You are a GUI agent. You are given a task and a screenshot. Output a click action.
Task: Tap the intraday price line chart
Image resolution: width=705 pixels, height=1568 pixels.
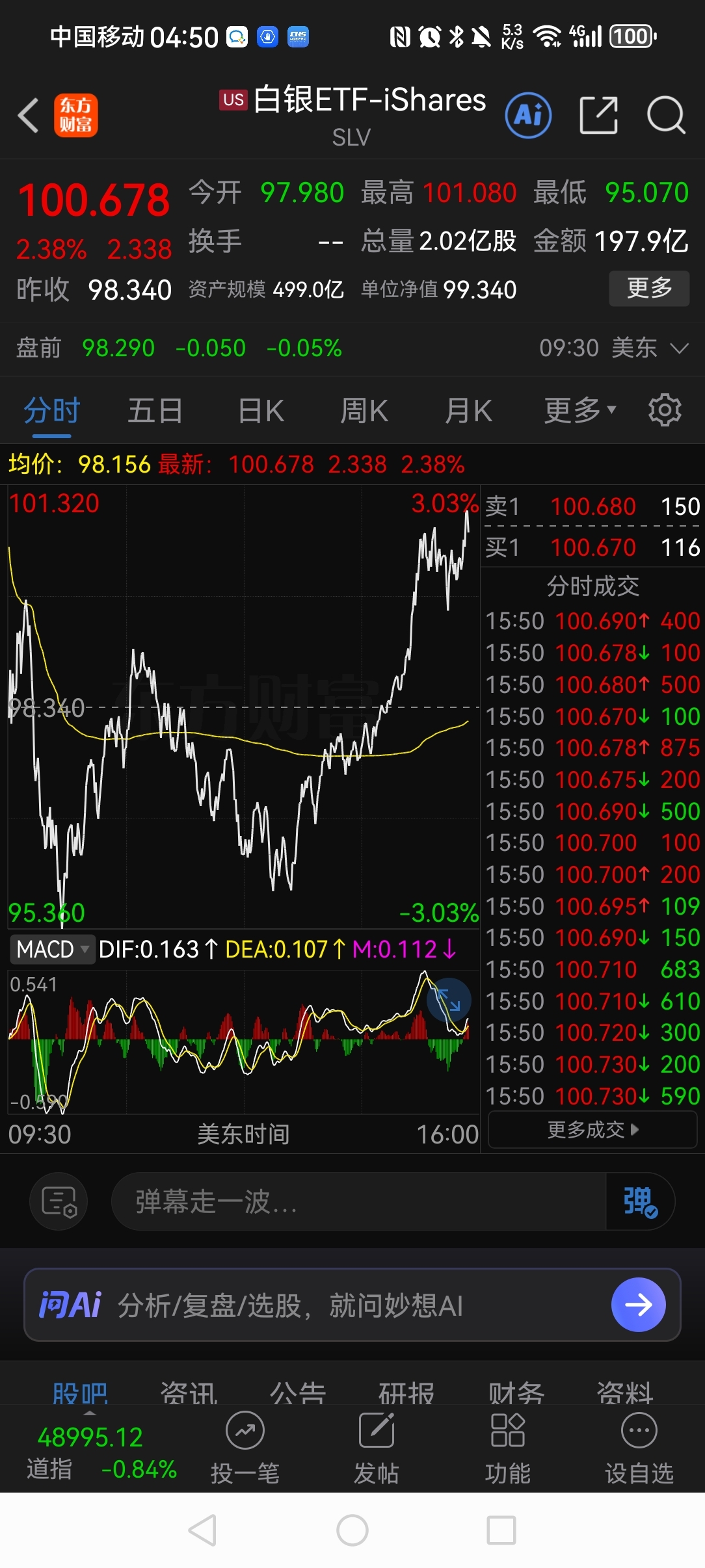pos(243,707)
